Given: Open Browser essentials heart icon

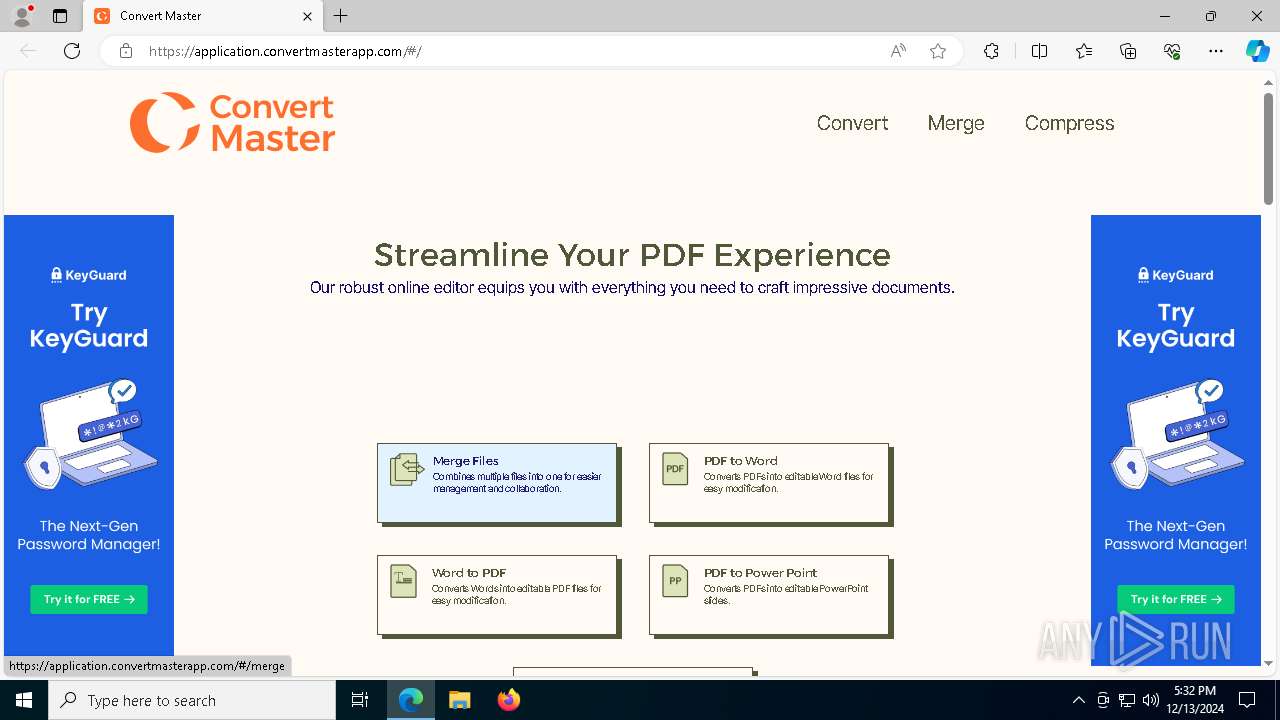Looking at the screenshot, I should pyautogui.click(x=1172, y=51).
